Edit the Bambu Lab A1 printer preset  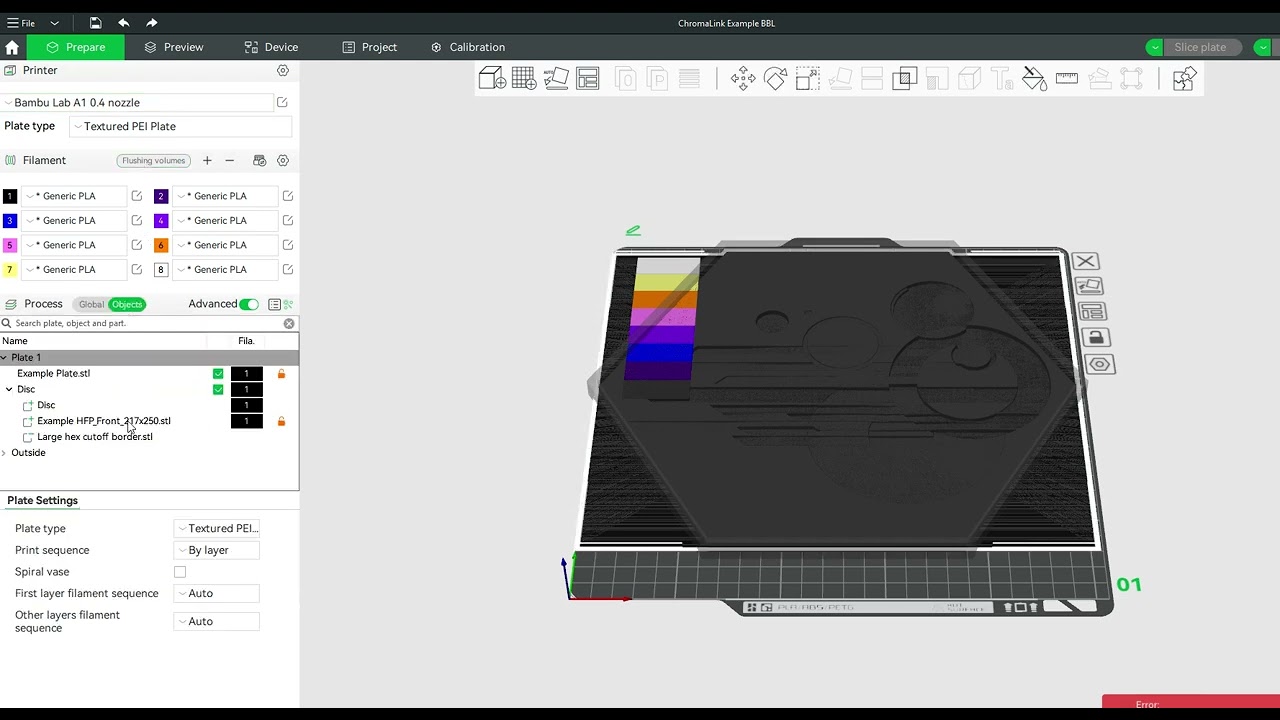click(282, 103)
